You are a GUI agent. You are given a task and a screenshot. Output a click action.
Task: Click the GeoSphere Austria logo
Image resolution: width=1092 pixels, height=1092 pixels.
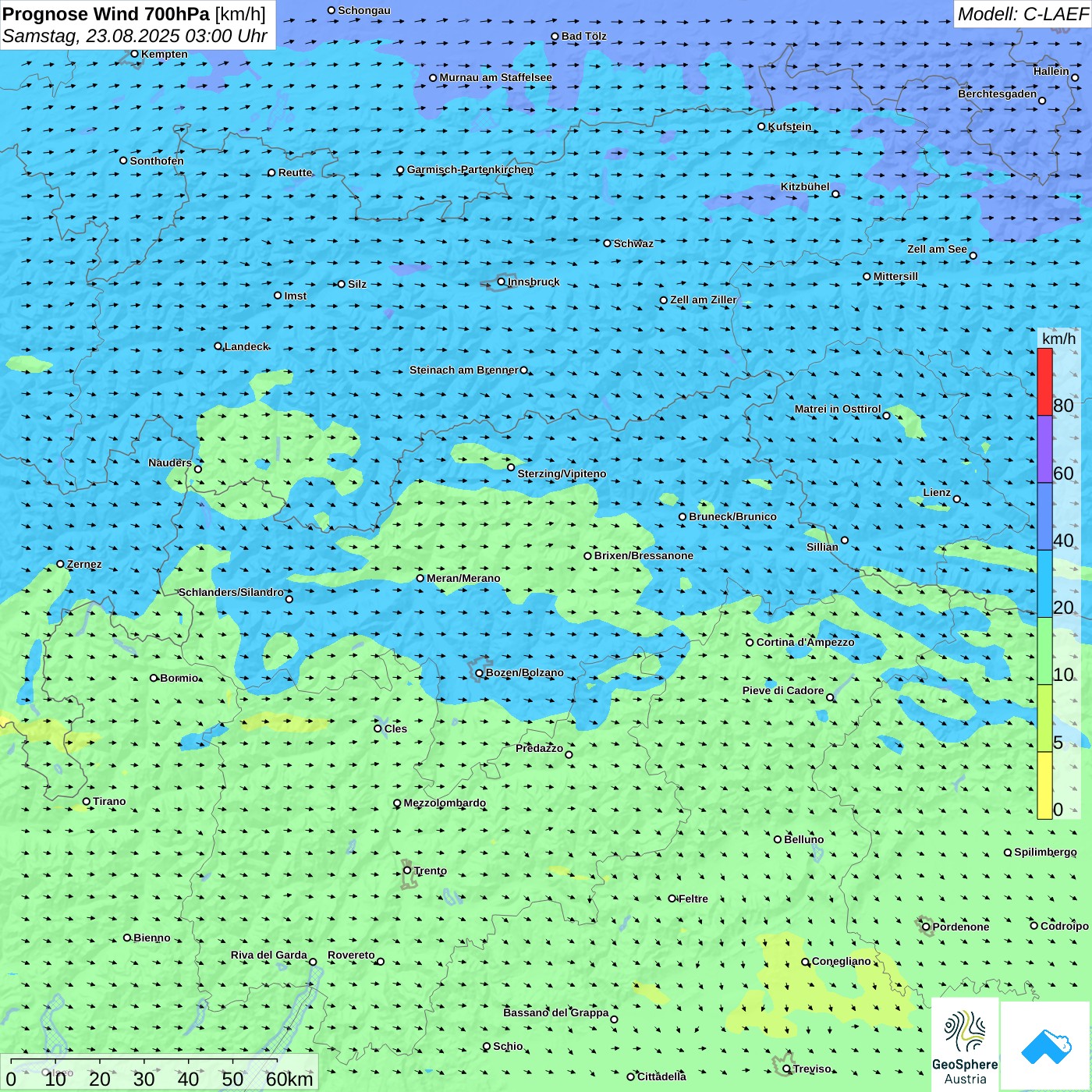point(965,1045)
